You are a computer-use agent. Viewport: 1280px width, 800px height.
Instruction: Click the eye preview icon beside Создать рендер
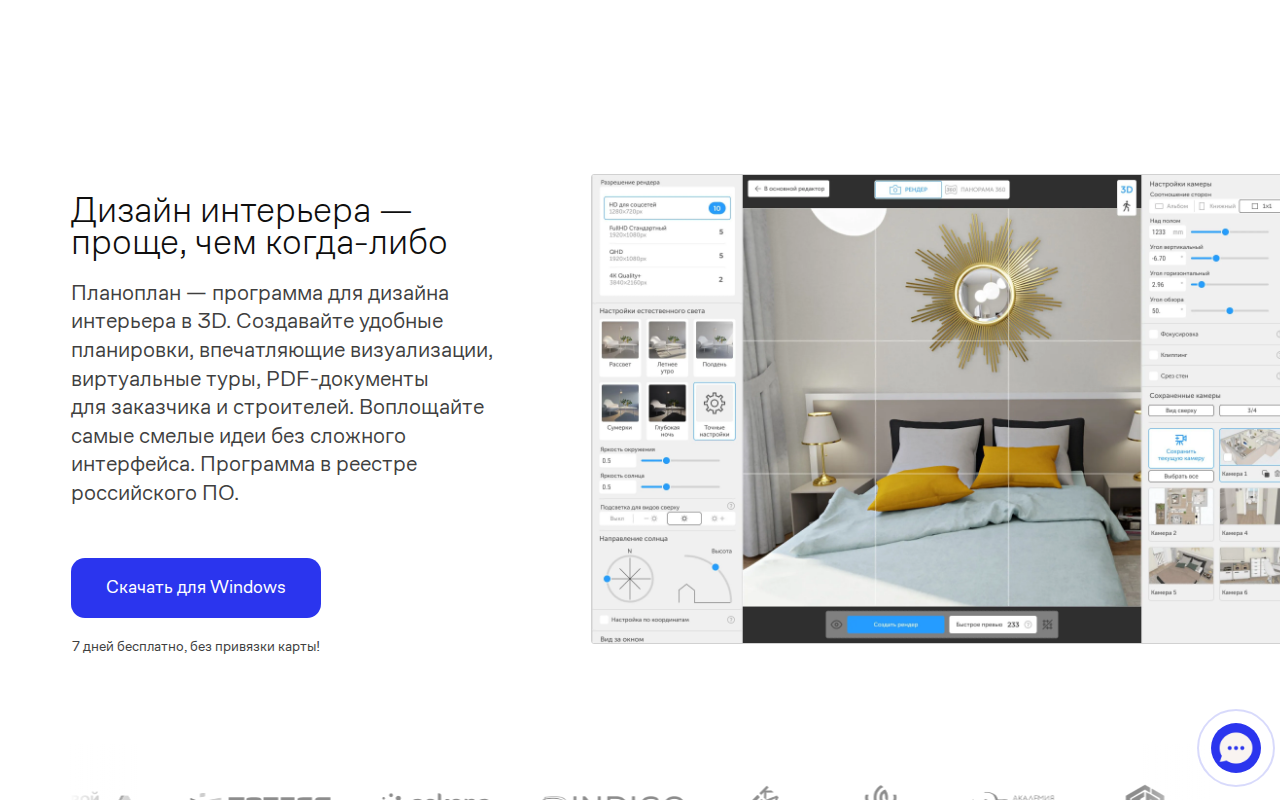pos(837,624)
